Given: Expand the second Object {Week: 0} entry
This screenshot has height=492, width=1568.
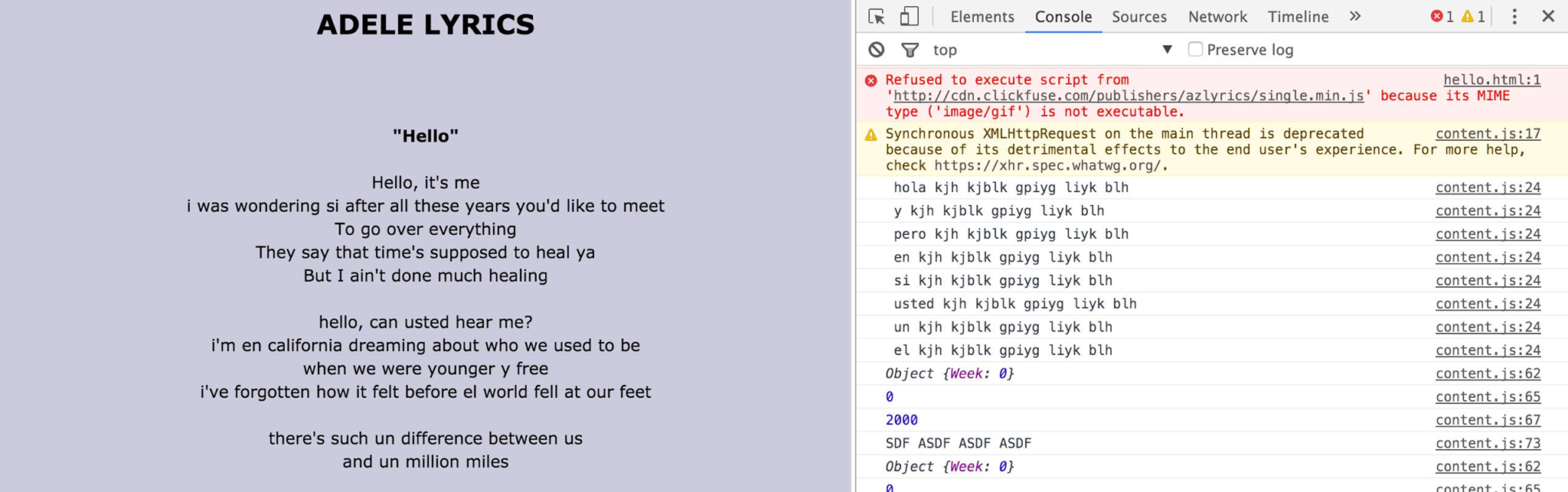Looking at the screenshot, I should point(949,467).
